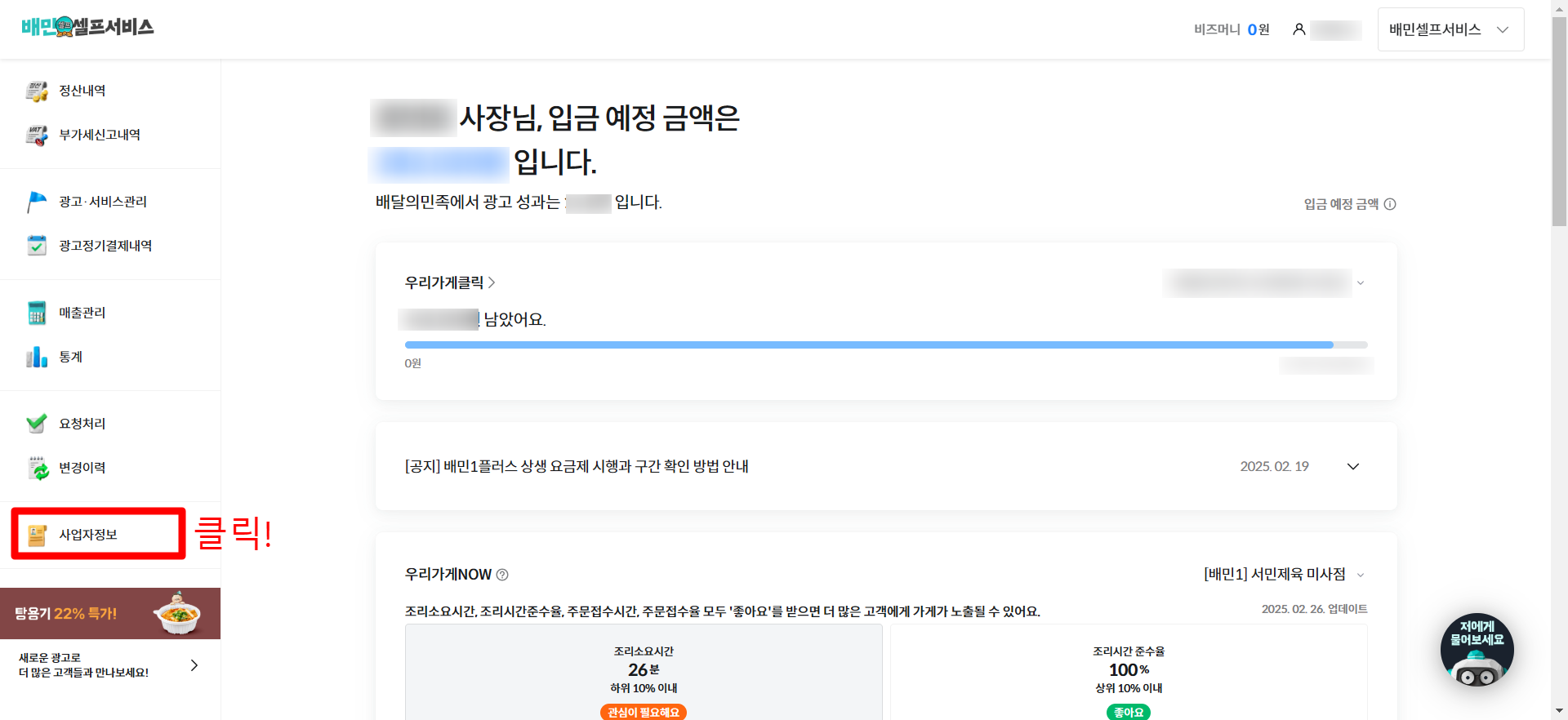Screen dimensions: 1568x720
Task: Click the 변경이력 calendar refresh icon
Action: [x=38, y=468]
